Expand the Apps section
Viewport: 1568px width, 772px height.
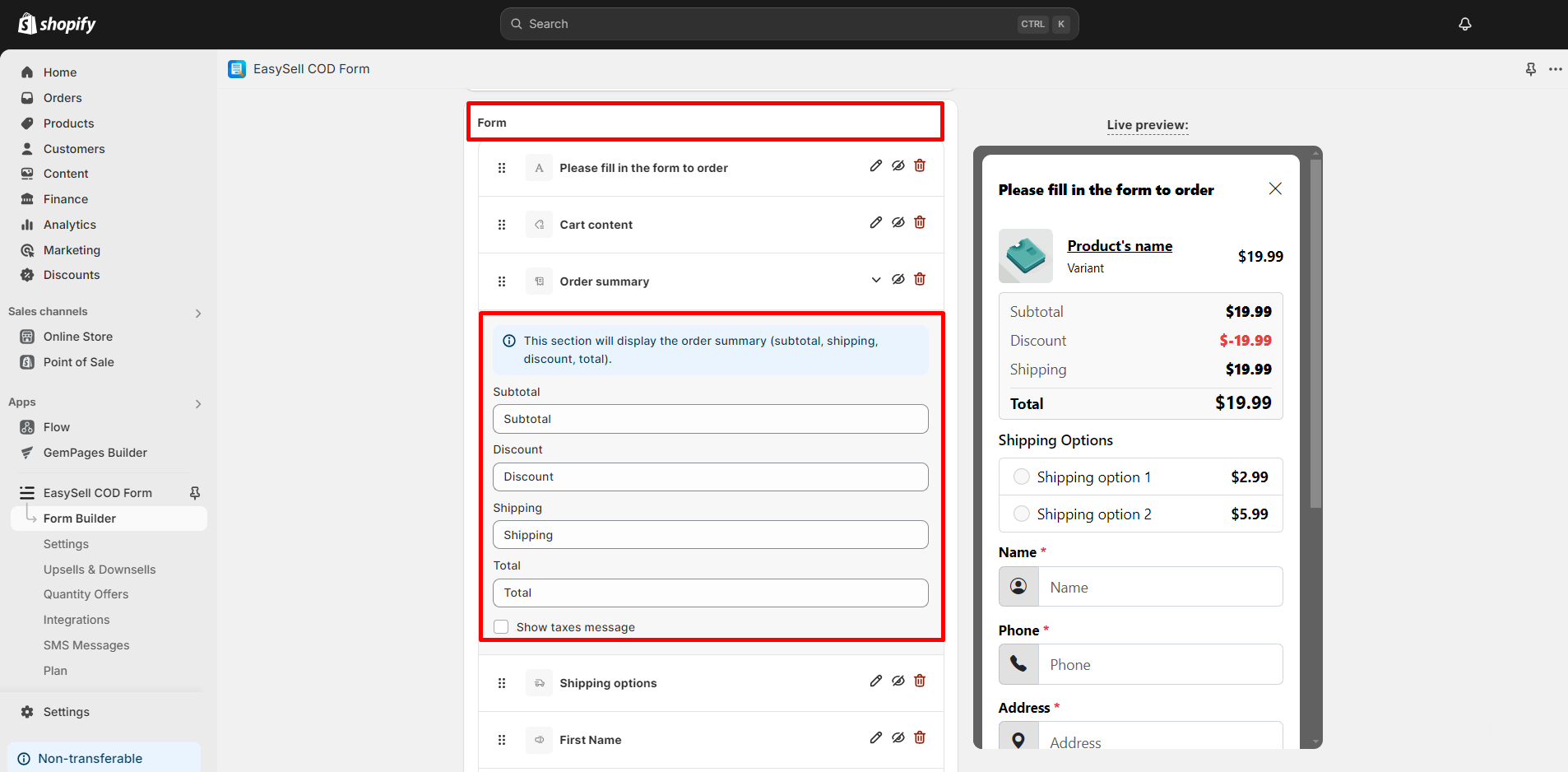197,403
